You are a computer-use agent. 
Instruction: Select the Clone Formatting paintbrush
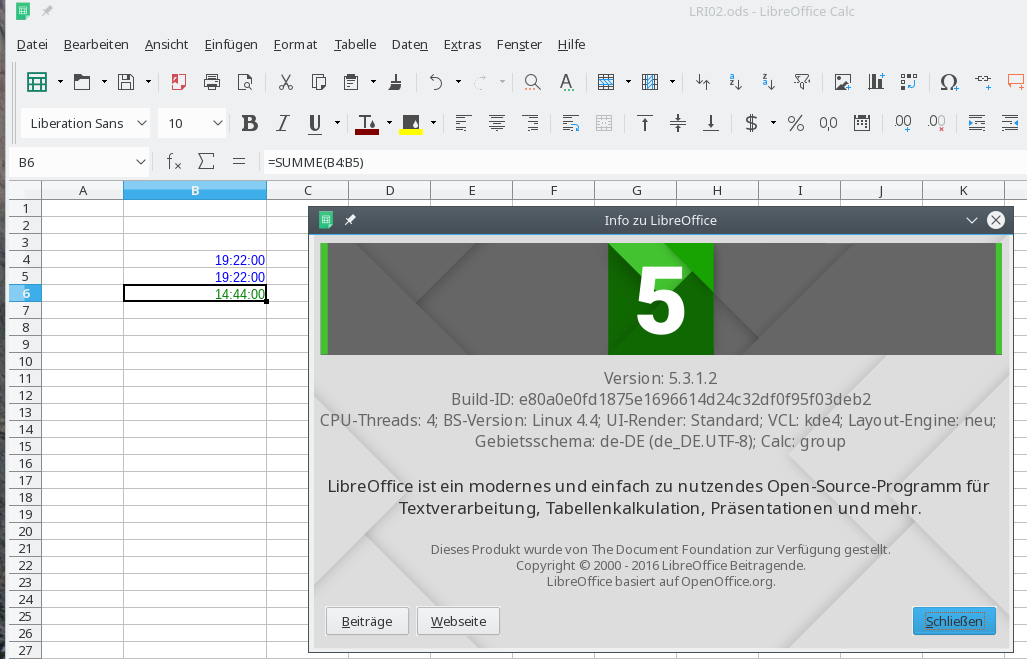coord(395,82)
